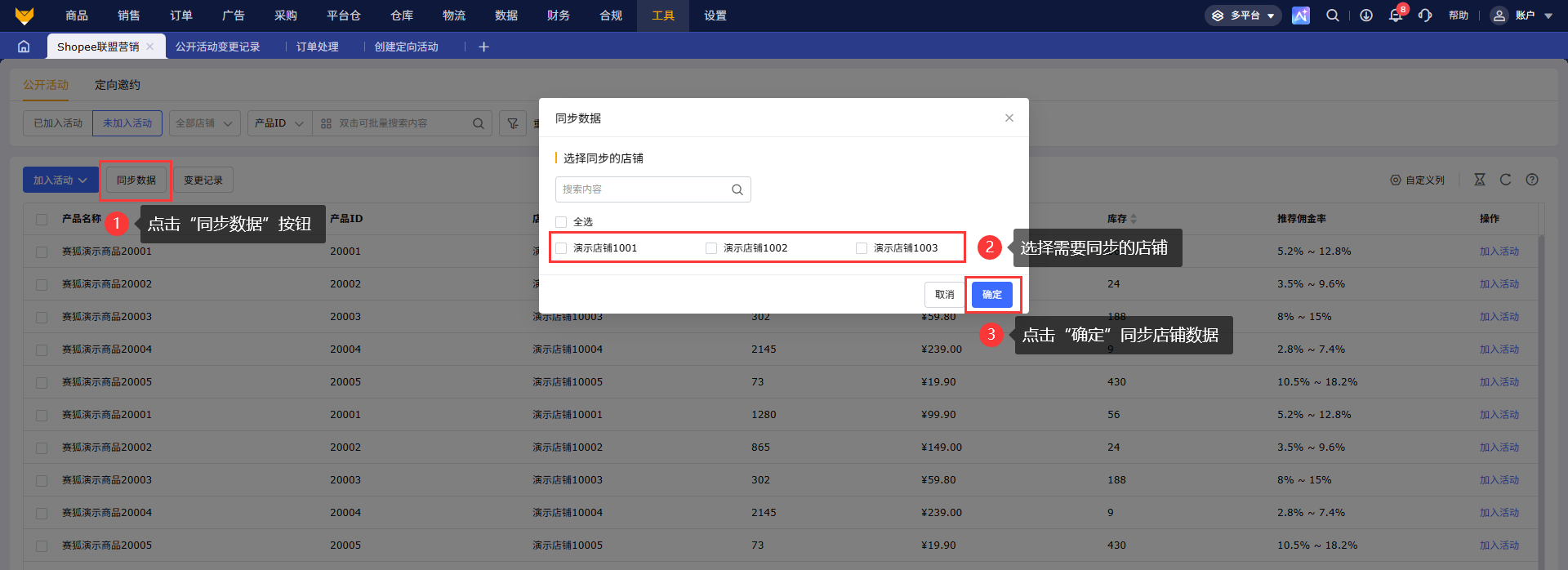
Task: Open notifications bell icon
Action: [x=1396, y=16]
